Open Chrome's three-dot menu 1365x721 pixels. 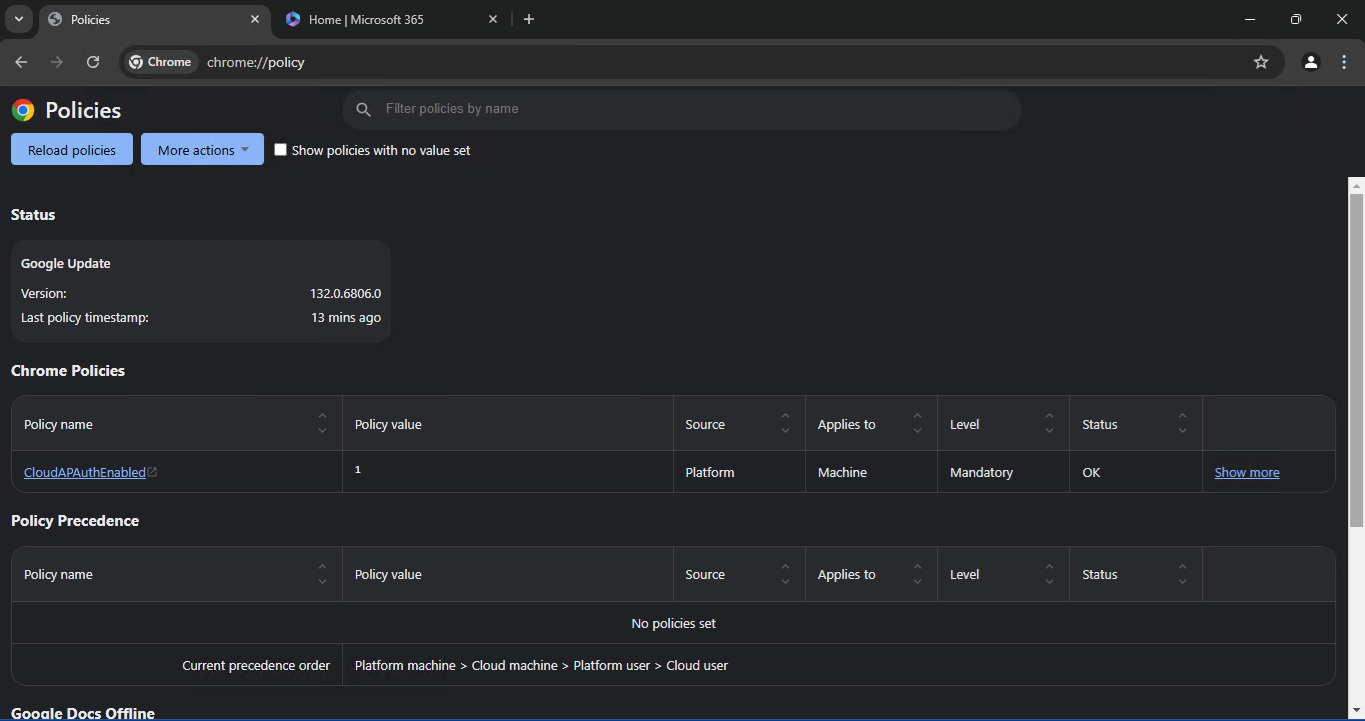(x=1344, y=62)
